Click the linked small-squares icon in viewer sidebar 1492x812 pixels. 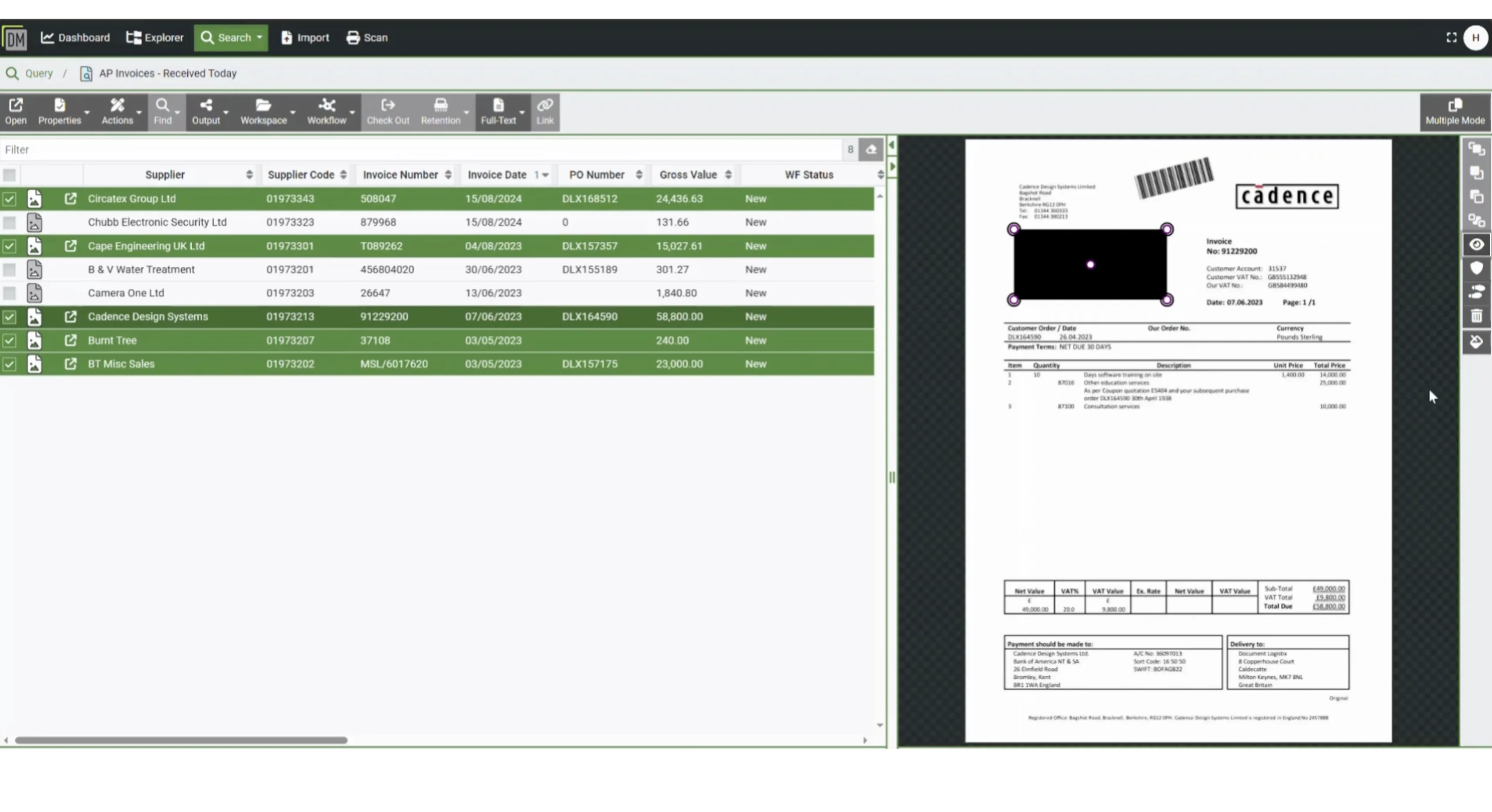(x=1476, y=220)
